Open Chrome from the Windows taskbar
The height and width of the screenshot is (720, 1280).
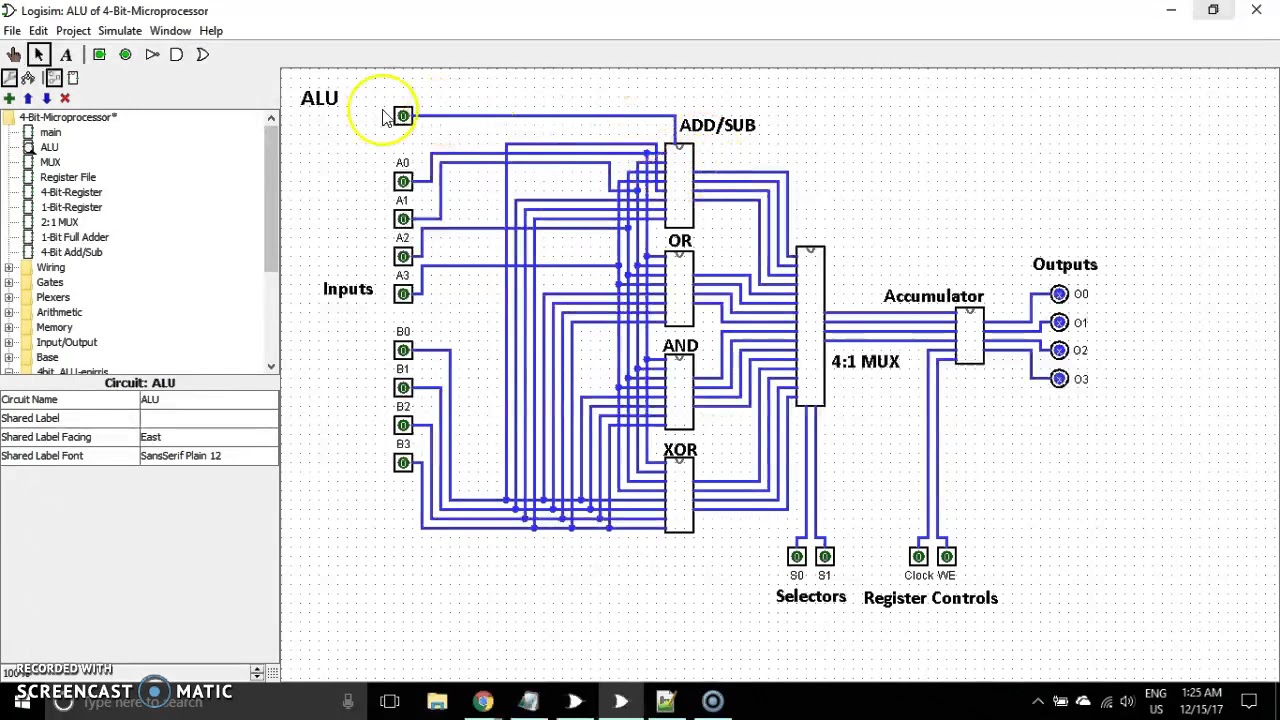coord(483,701)
